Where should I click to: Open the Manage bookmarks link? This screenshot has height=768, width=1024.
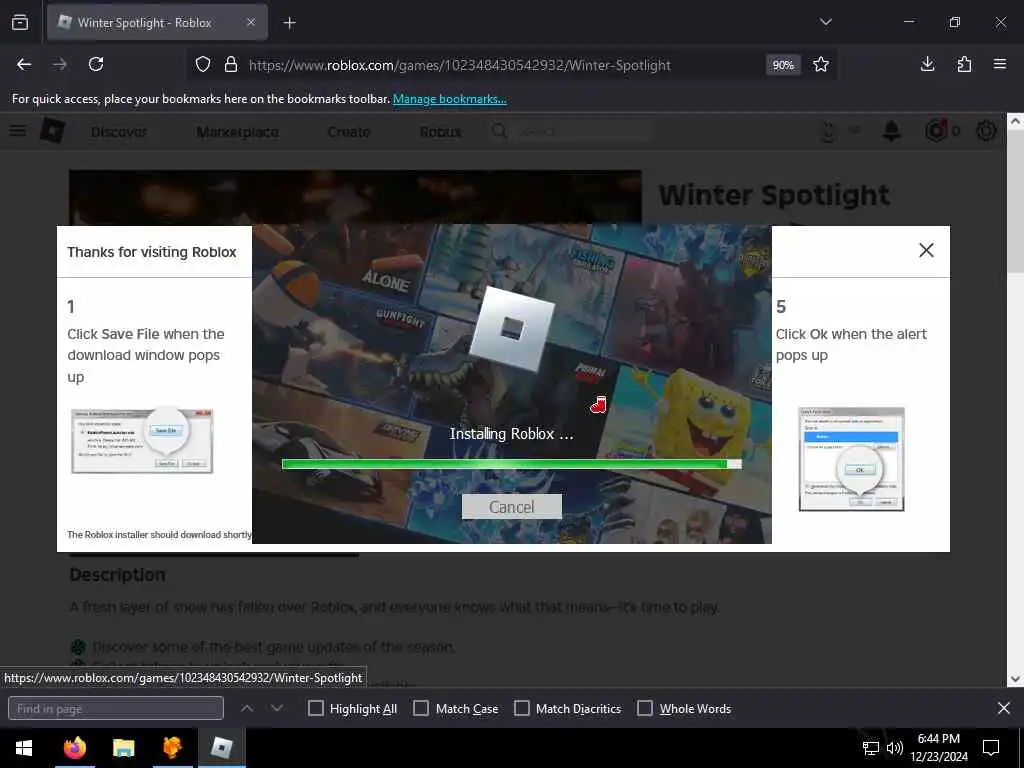[x=449, y=99]
